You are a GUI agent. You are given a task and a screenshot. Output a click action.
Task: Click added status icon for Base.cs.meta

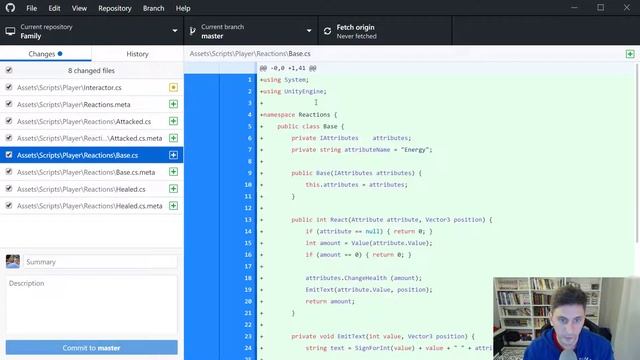click(173, 172)
